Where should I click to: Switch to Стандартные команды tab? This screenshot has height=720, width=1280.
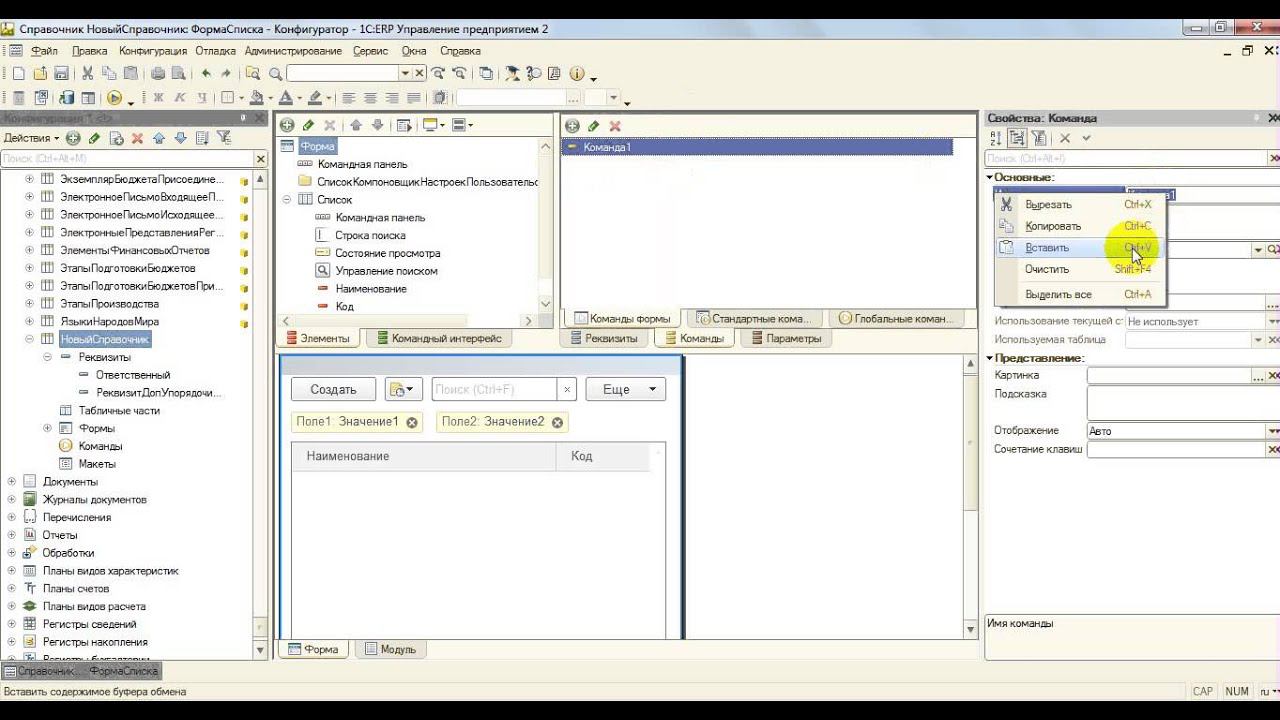[756, 319]
